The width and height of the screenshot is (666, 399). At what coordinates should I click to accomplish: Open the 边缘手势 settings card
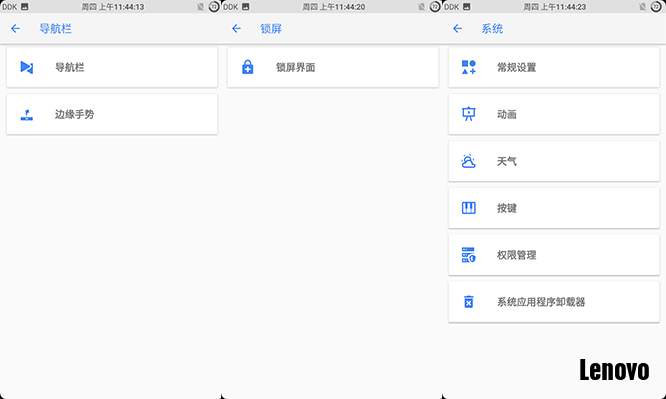(x=112, y=114)
